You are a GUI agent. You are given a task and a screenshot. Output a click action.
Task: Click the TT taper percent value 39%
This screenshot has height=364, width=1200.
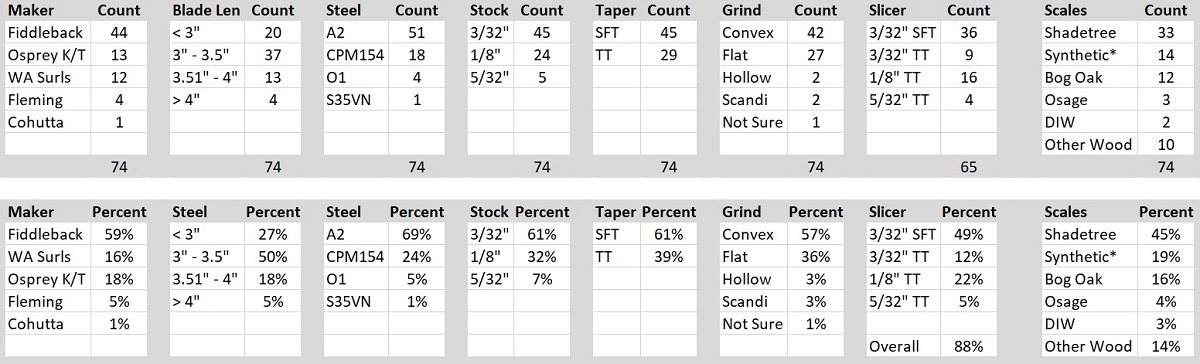click(x=671, y=257)
